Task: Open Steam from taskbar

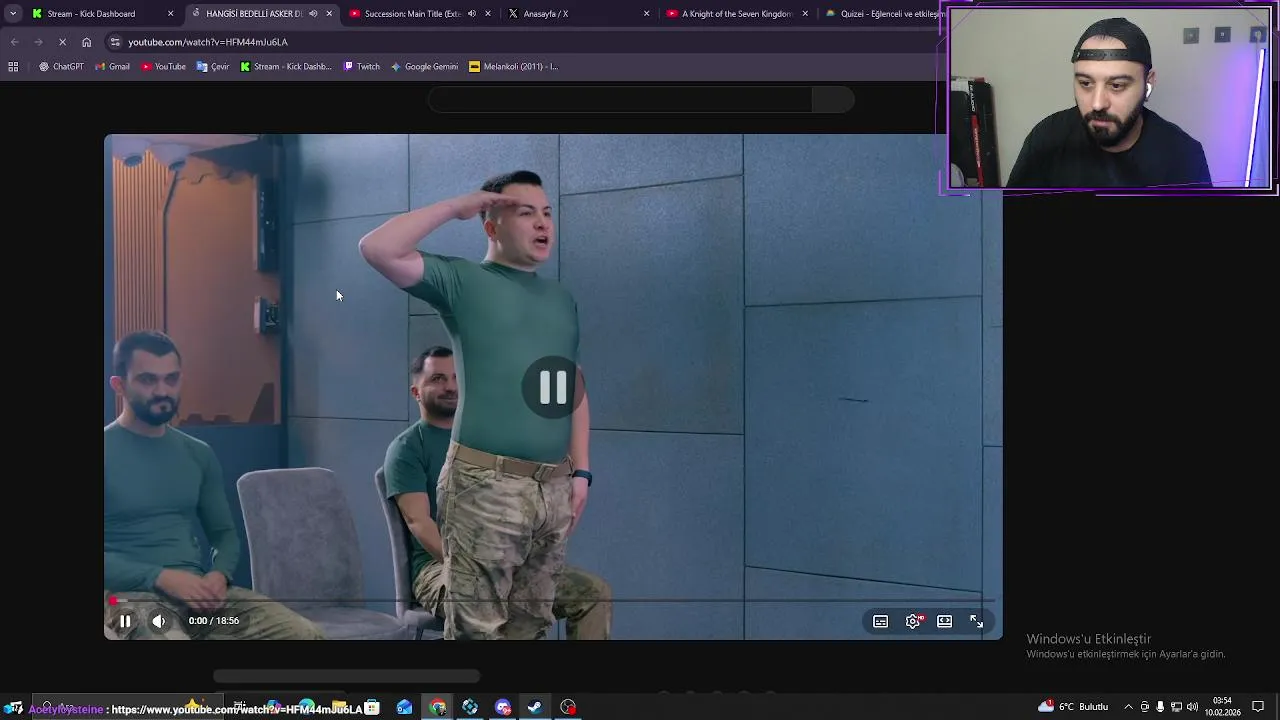Action: [x=535, y=708]
